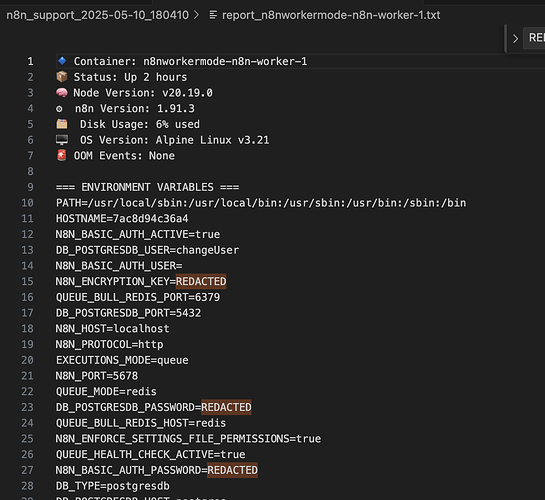Image resolution: width=545 pixels, height=500 pixels.
Task: Click the highlighted REDACTED after N8N_BASIC_AUTH_PASSWORD
Action: click(x=233, y=470)
